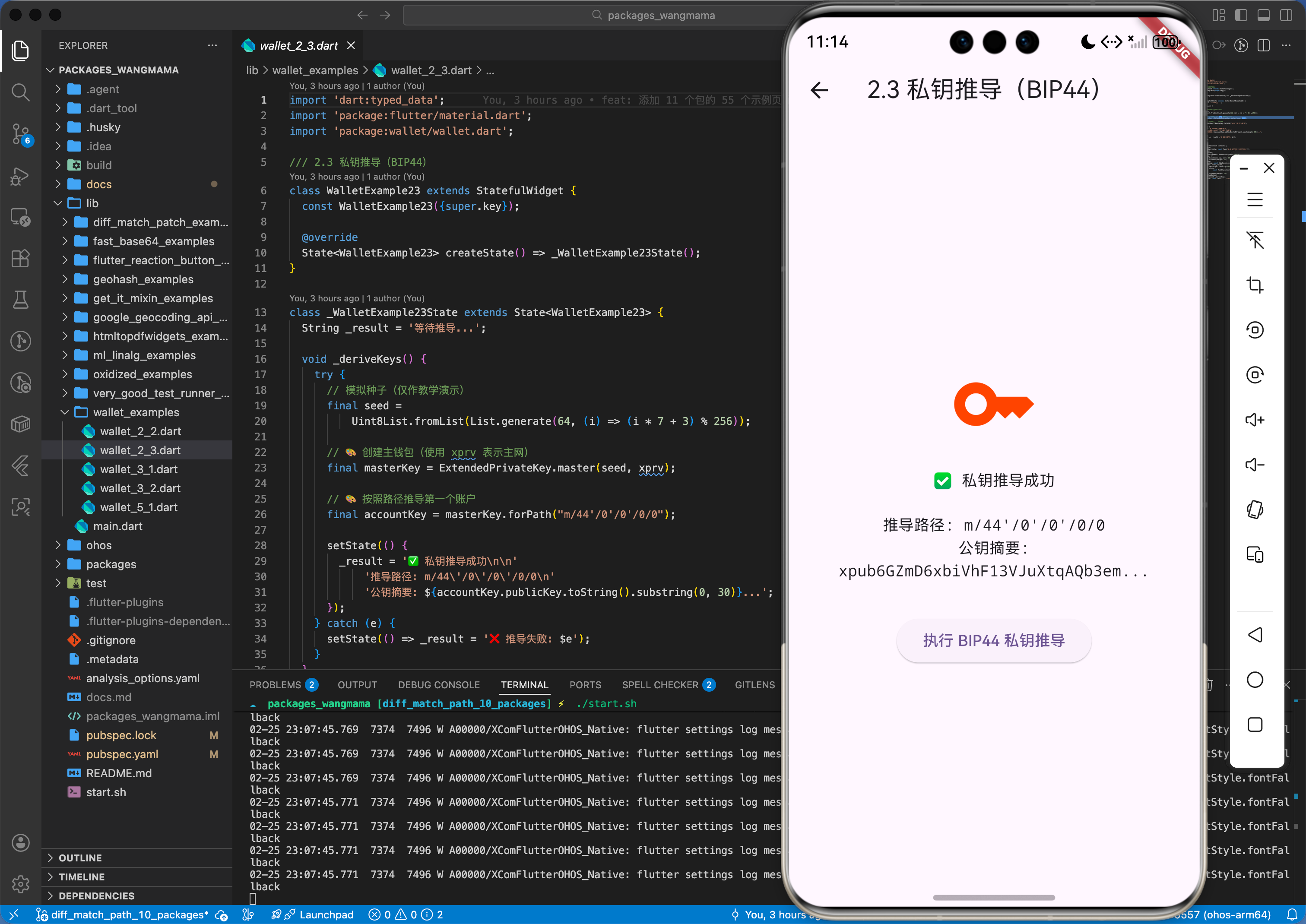Expand the OUTLINE section

coord(80,858)
